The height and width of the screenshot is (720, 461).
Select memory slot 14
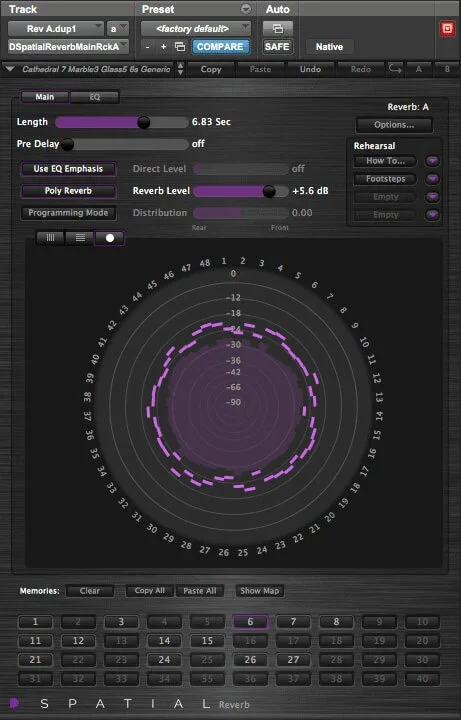click(x=164, y=641)
